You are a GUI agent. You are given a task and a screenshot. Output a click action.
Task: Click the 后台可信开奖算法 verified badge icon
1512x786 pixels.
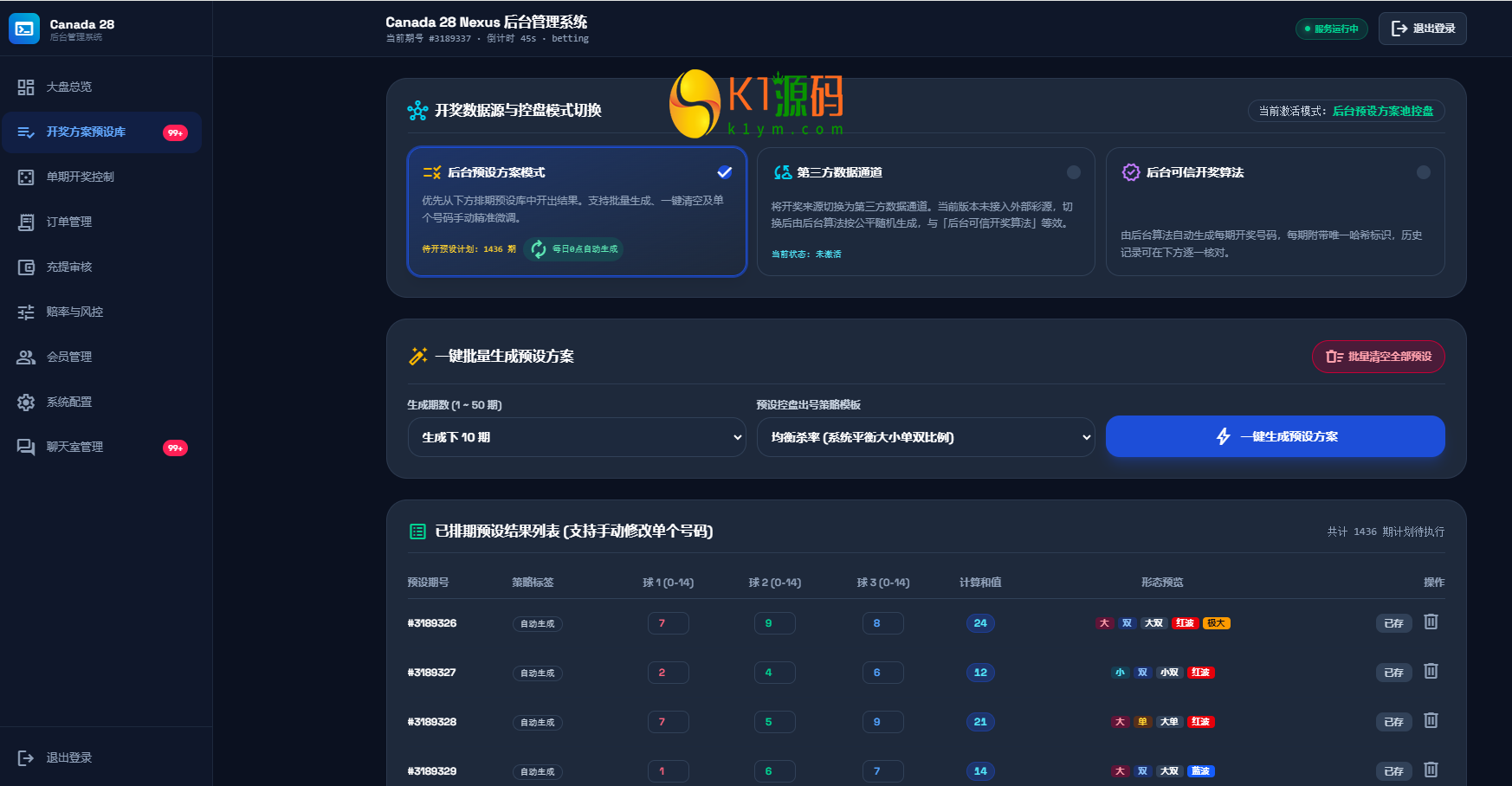(x=1131, y=172)
